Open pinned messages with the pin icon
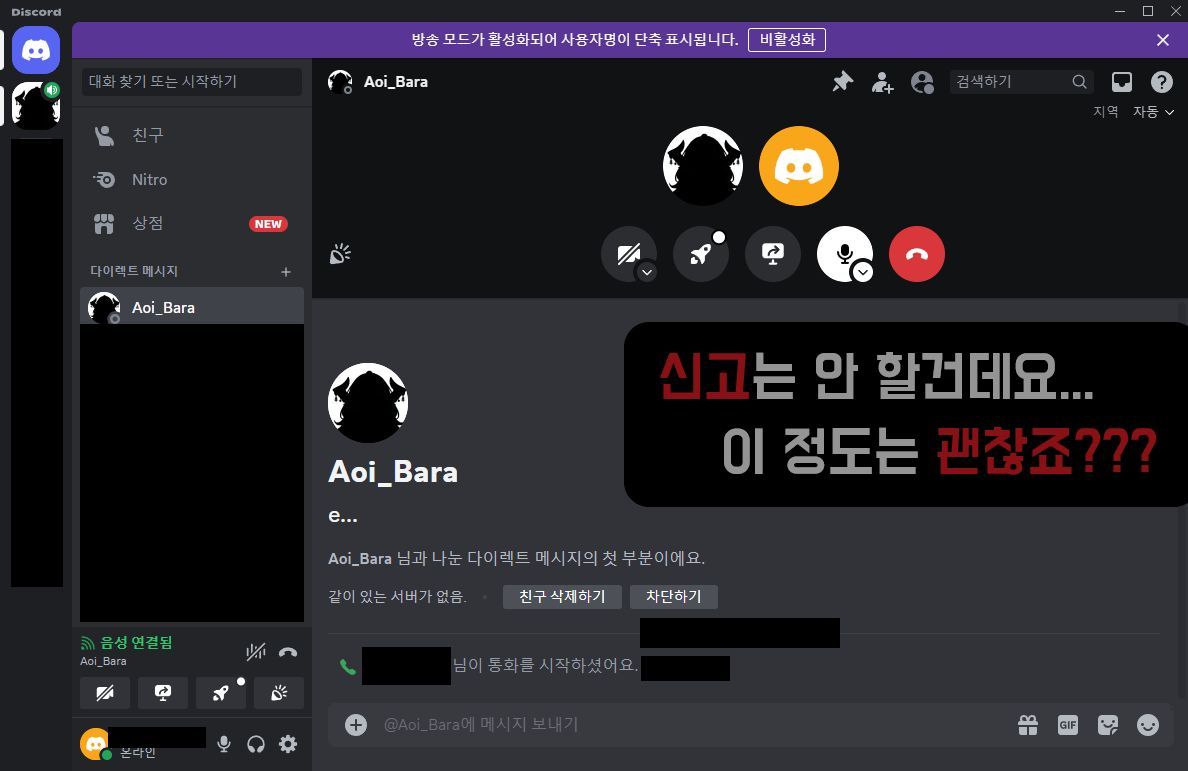1188x771 pixels. click(843, 82)
